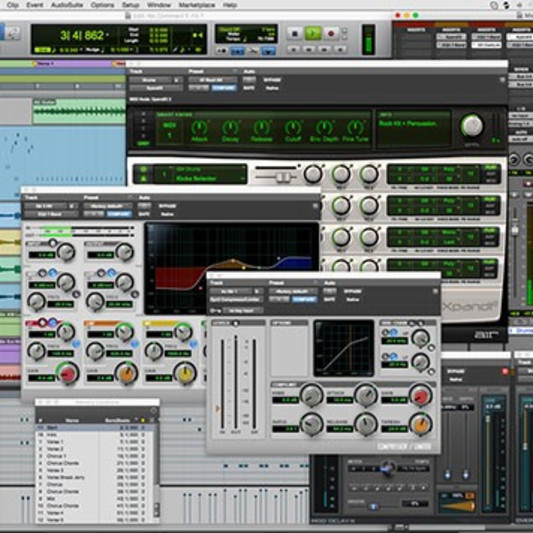Toggle Safe in the Compressor window

click(x=329, y=299)
